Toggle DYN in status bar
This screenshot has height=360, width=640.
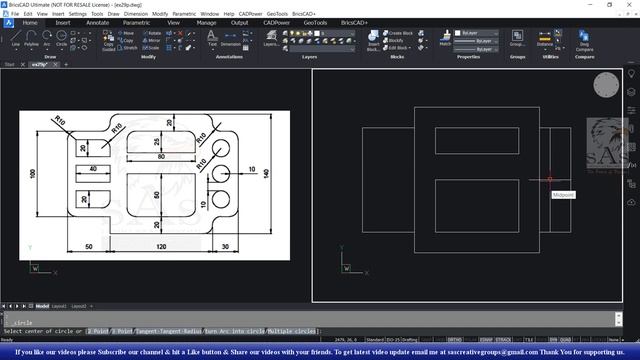tap(553, 340)
